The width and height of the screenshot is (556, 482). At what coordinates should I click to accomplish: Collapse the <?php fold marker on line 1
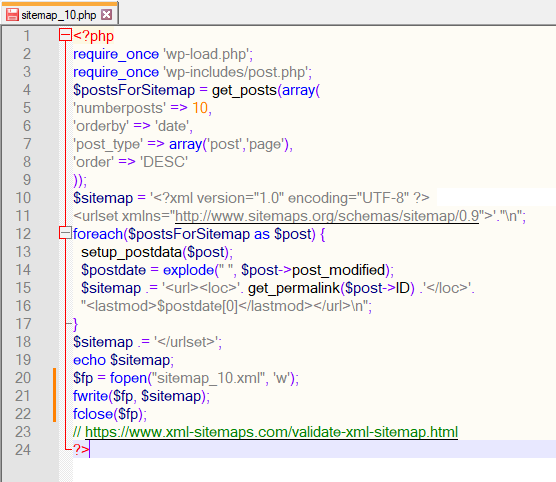tap(65, 35)
